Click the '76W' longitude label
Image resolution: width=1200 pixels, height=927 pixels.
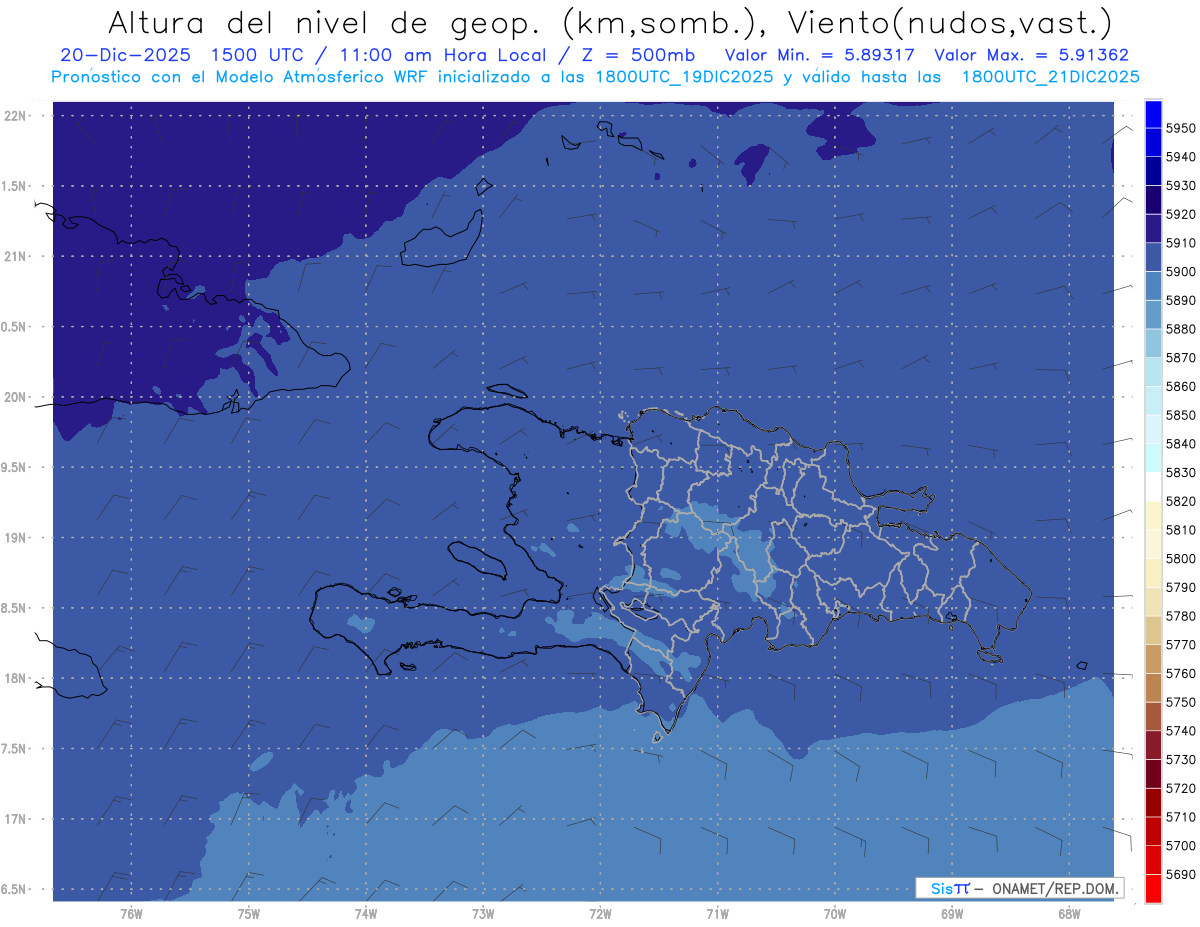pos(131,913)
